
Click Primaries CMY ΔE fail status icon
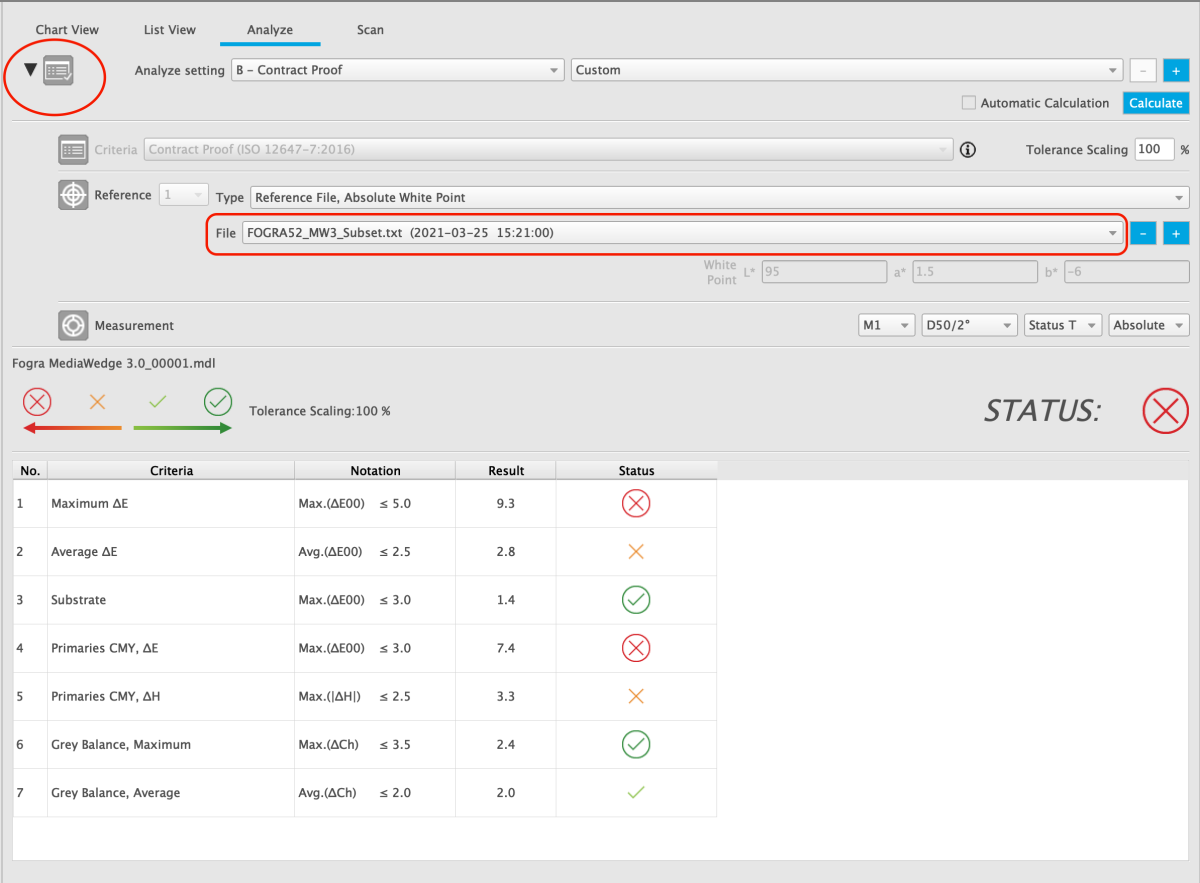point(636,648)
